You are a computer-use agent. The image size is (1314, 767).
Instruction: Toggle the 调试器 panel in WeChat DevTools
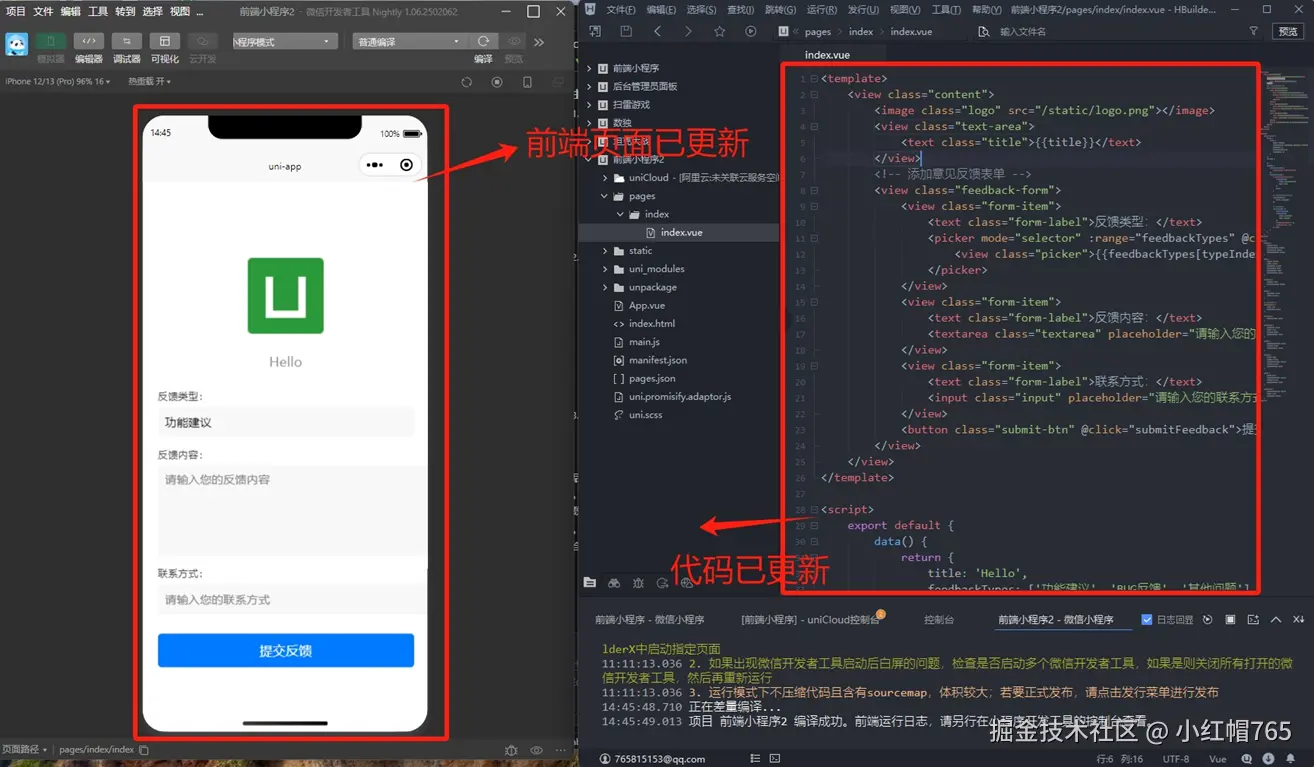127,42
